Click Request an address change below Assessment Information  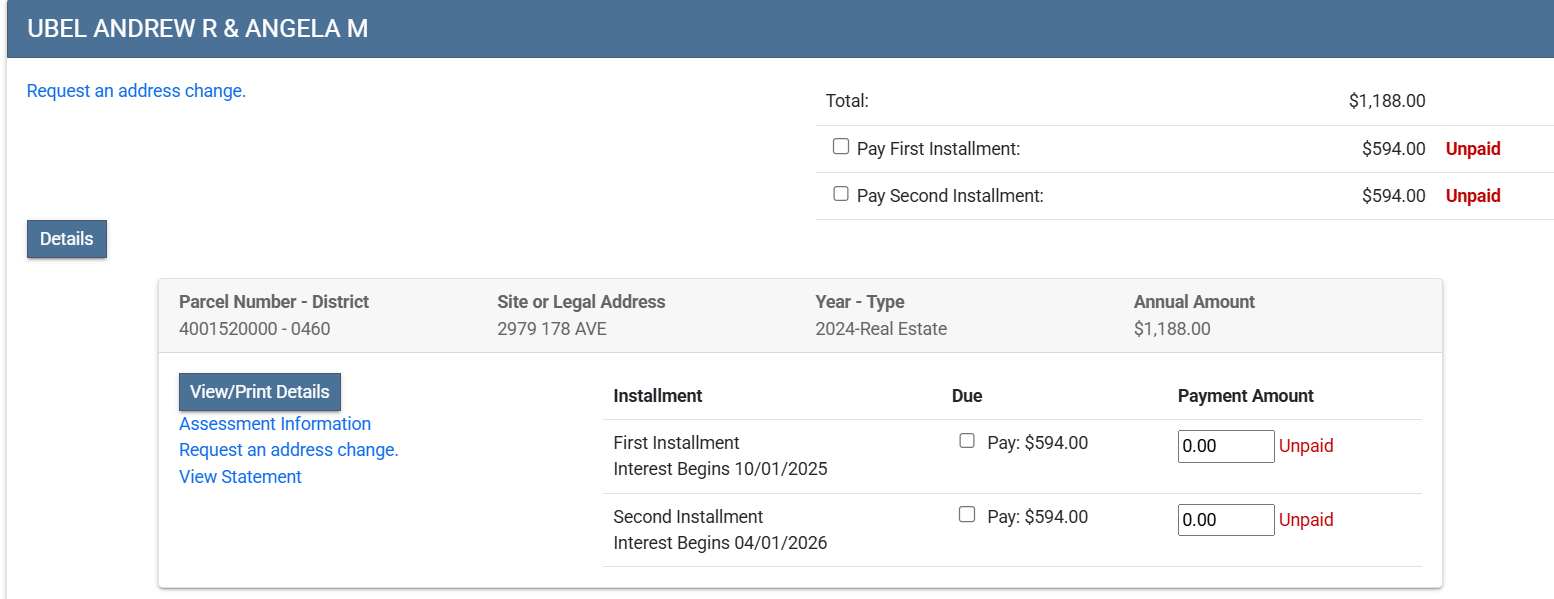[288, 450]
